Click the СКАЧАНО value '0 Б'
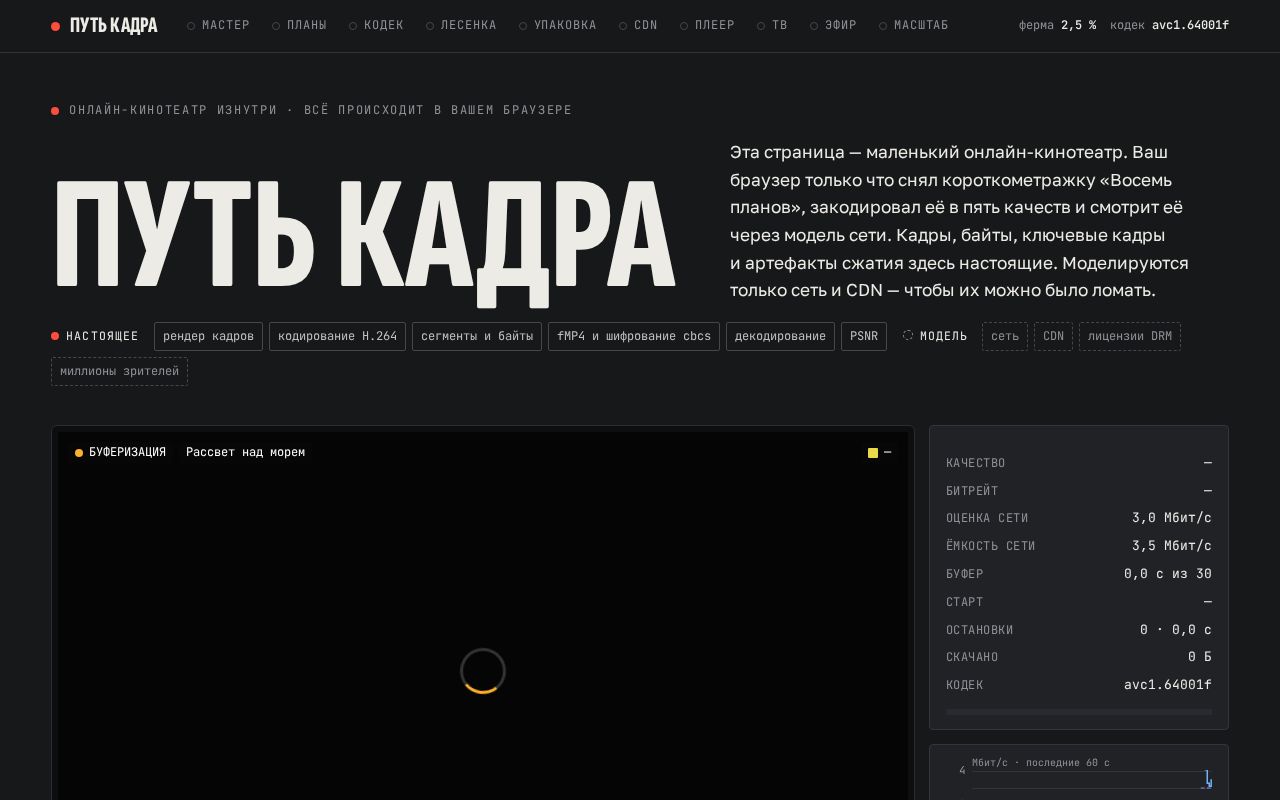The height and width of the screenshot is (800, 1280). (1200, 657)
